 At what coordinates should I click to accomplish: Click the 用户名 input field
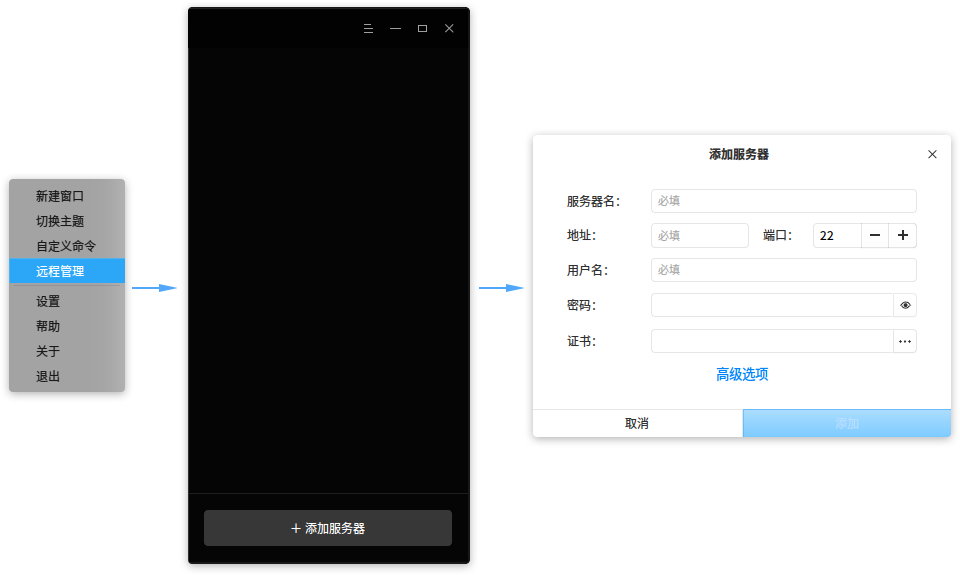point(783,270)
